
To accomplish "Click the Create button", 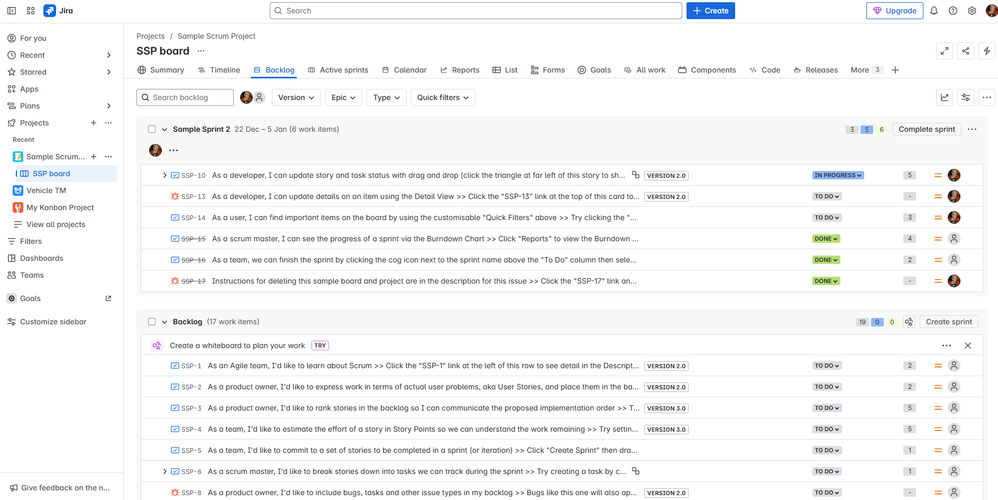I will [710, 11].
